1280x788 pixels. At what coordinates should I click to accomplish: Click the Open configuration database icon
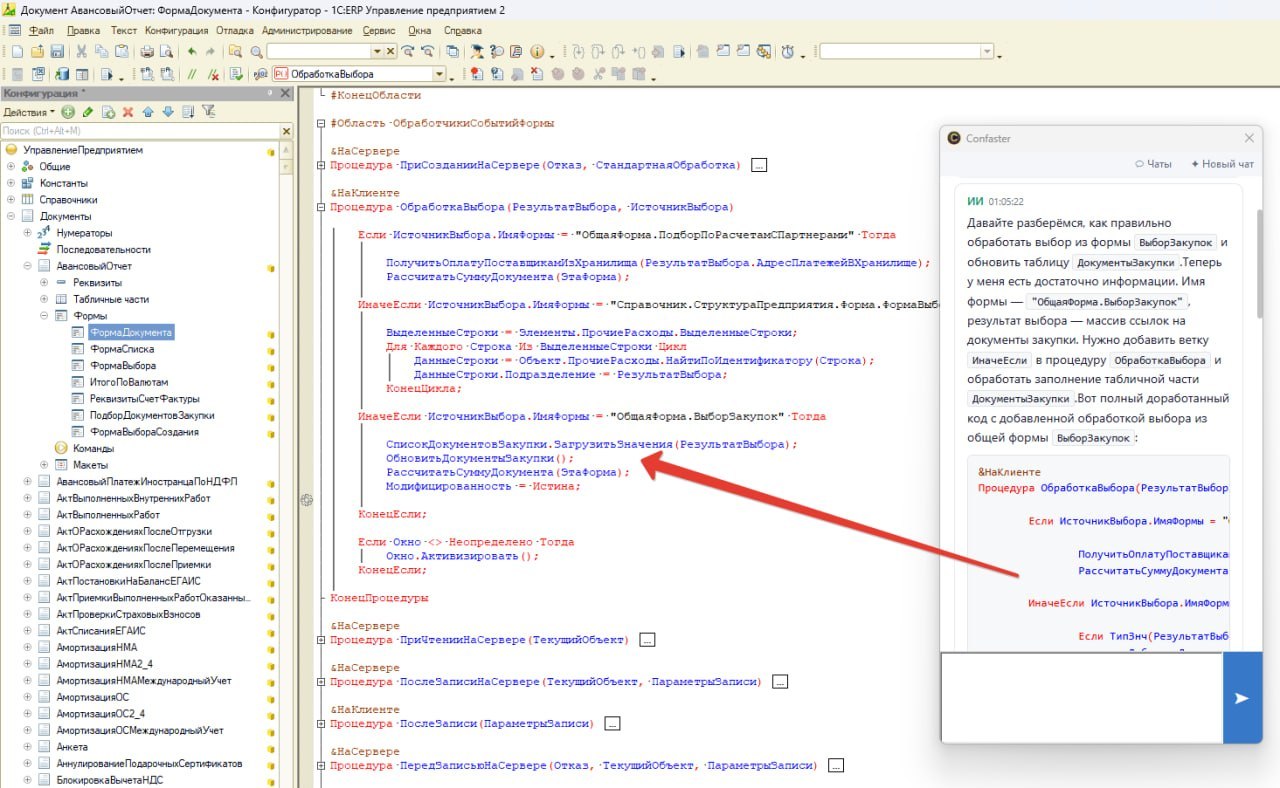click(x=62, y=74)
